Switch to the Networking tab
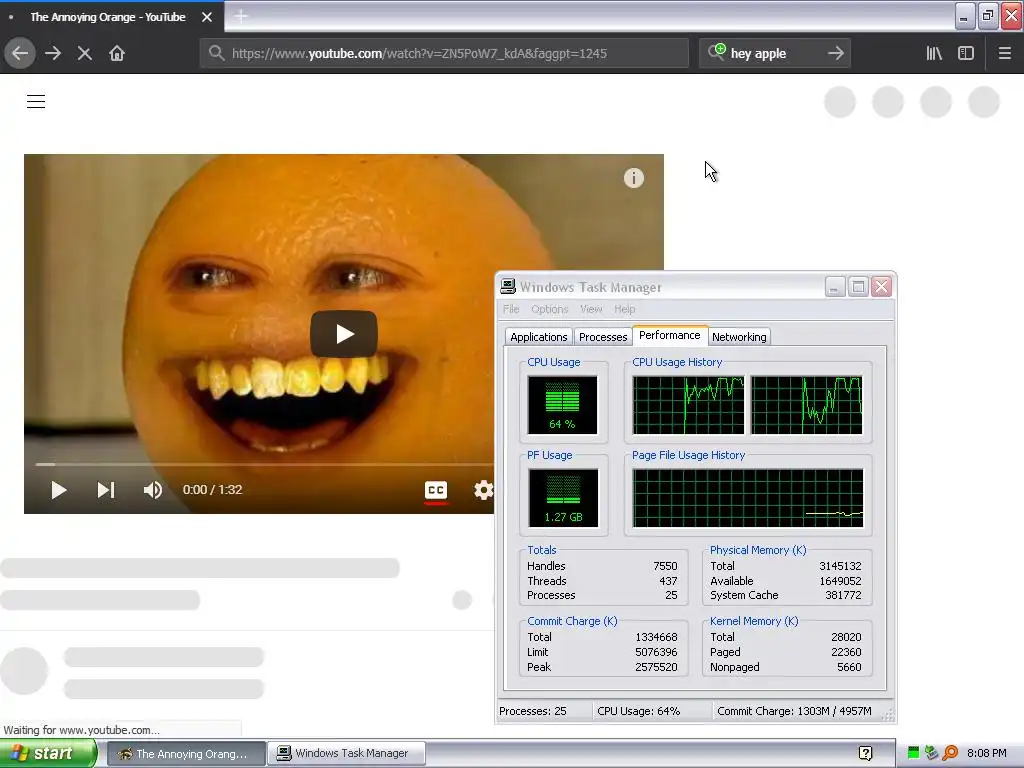The image size is (1024, 768). pos(739,337)
